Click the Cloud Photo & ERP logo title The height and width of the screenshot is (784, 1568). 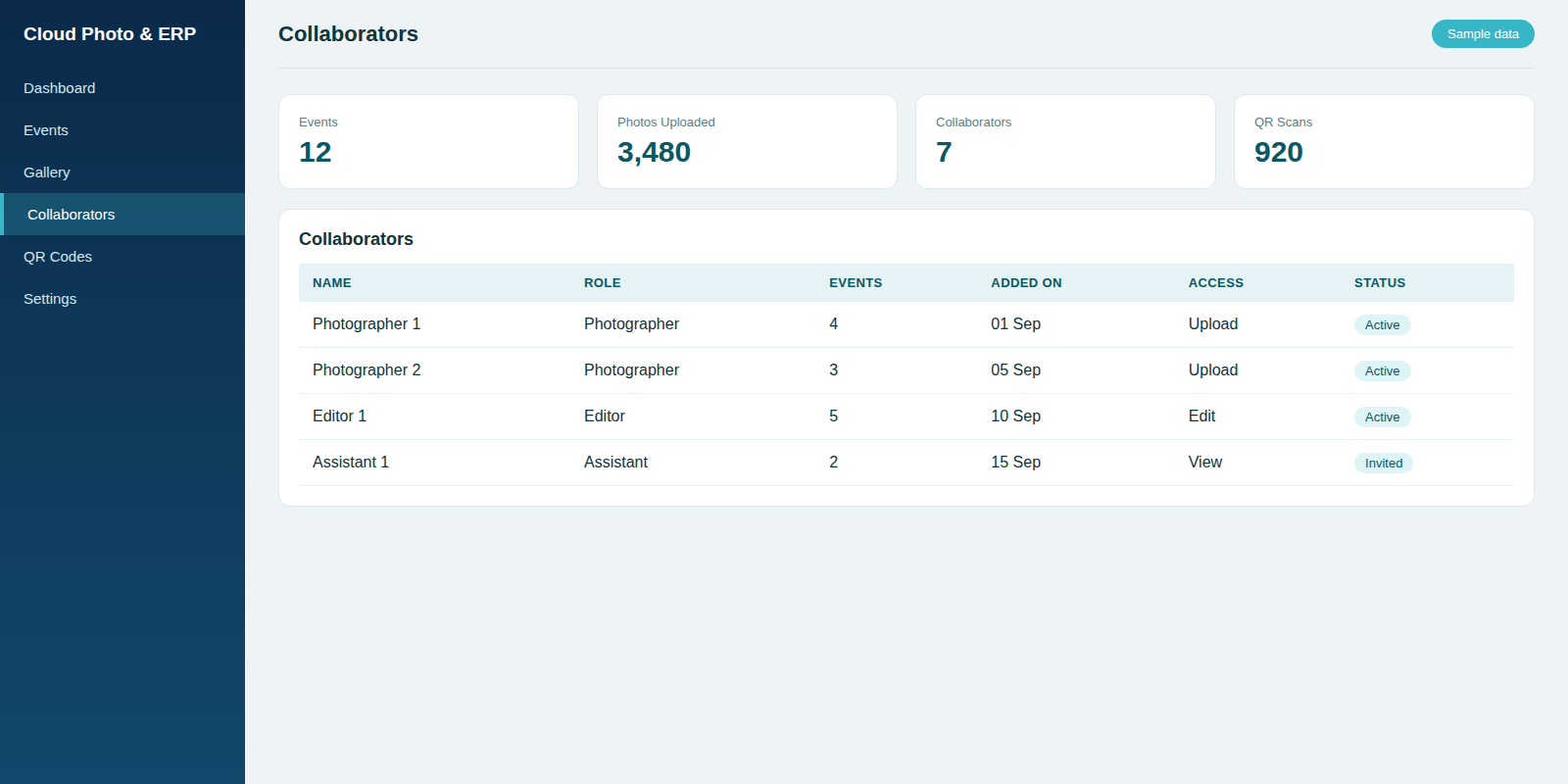[110, 34]
